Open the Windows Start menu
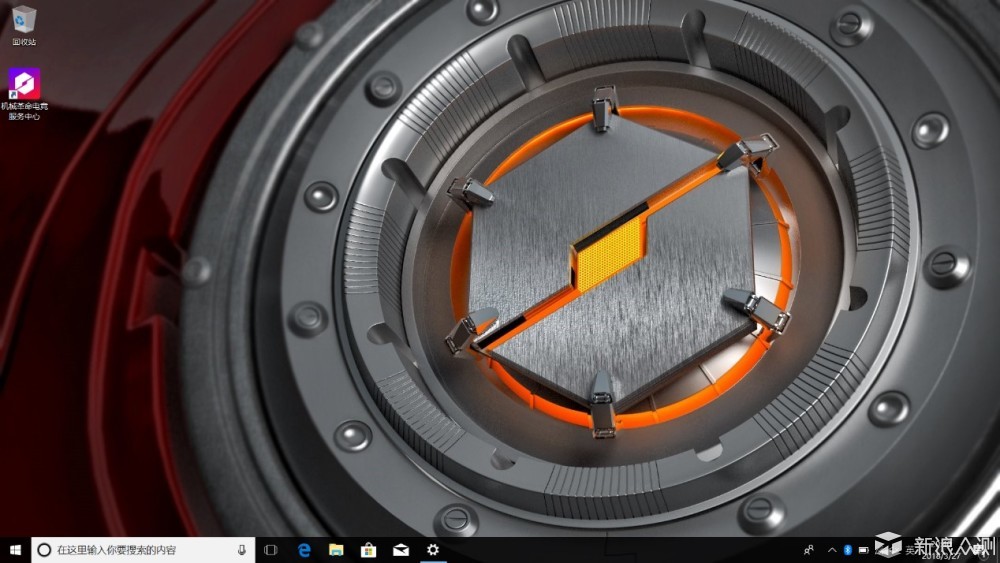 (x=15, y=550)
